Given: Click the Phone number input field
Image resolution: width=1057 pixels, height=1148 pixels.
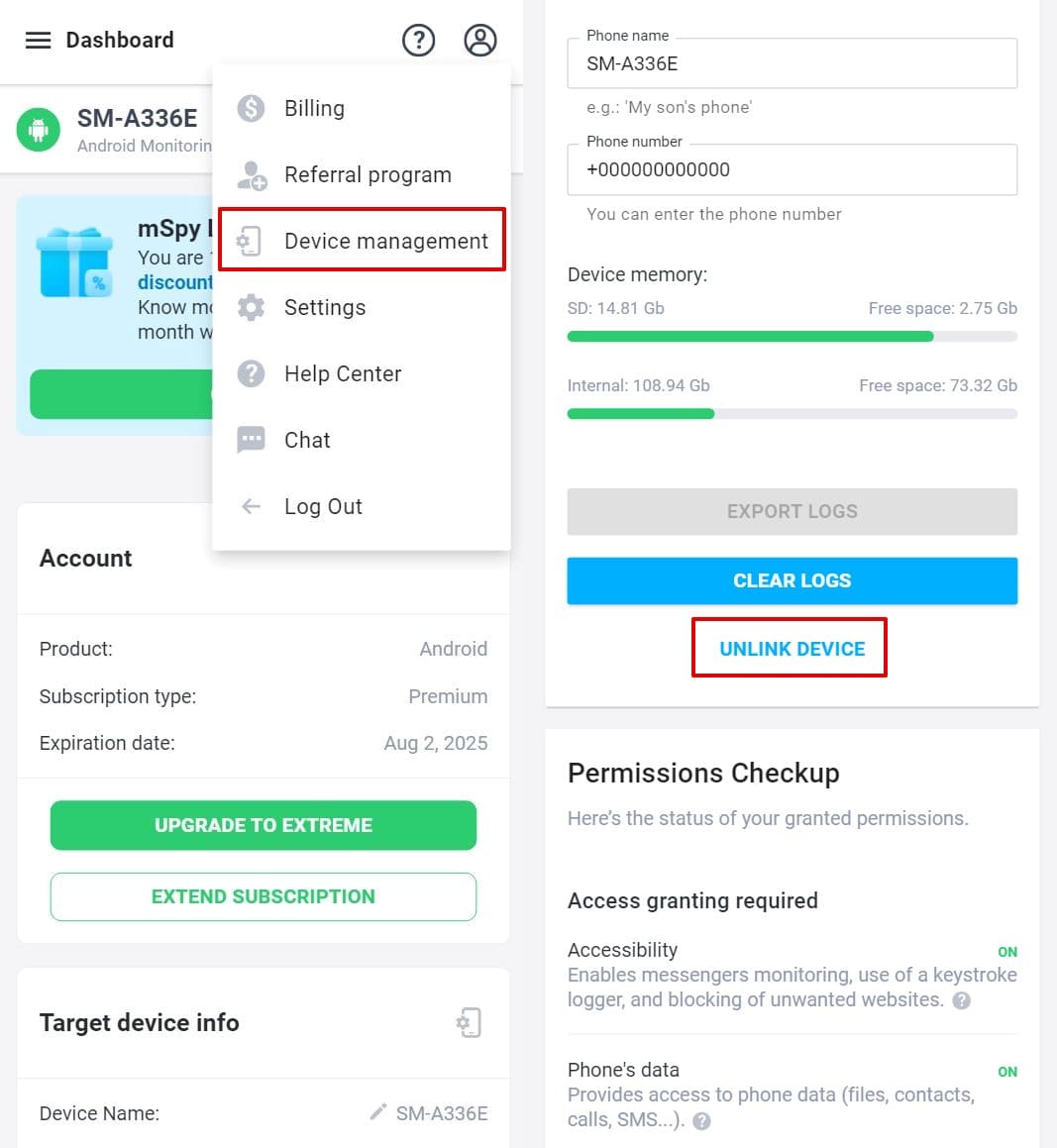Looking at the screenshot, I should pyautogui.click(x=793, y=169).
